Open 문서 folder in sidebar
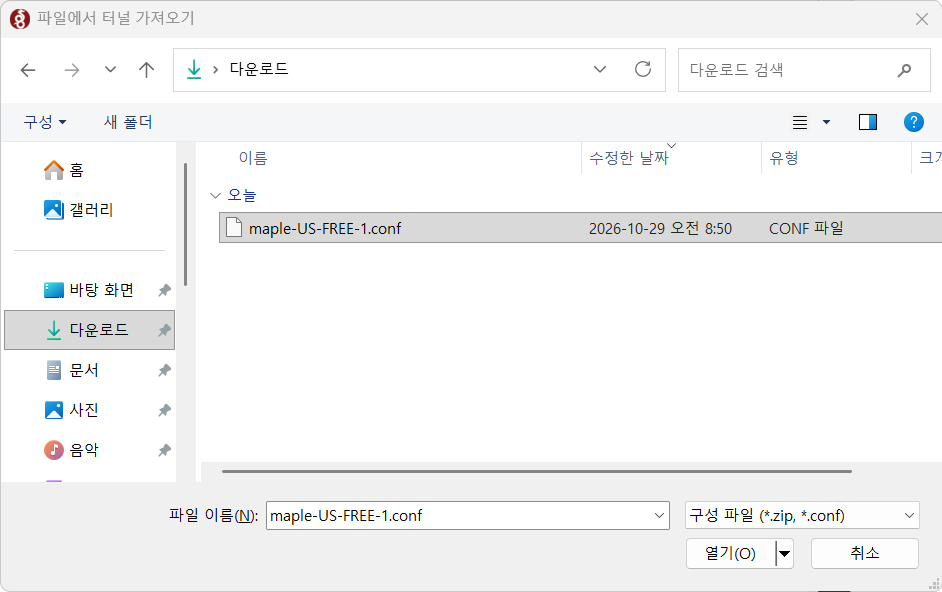This screenshot has height=592, width=942. point(72,370)
